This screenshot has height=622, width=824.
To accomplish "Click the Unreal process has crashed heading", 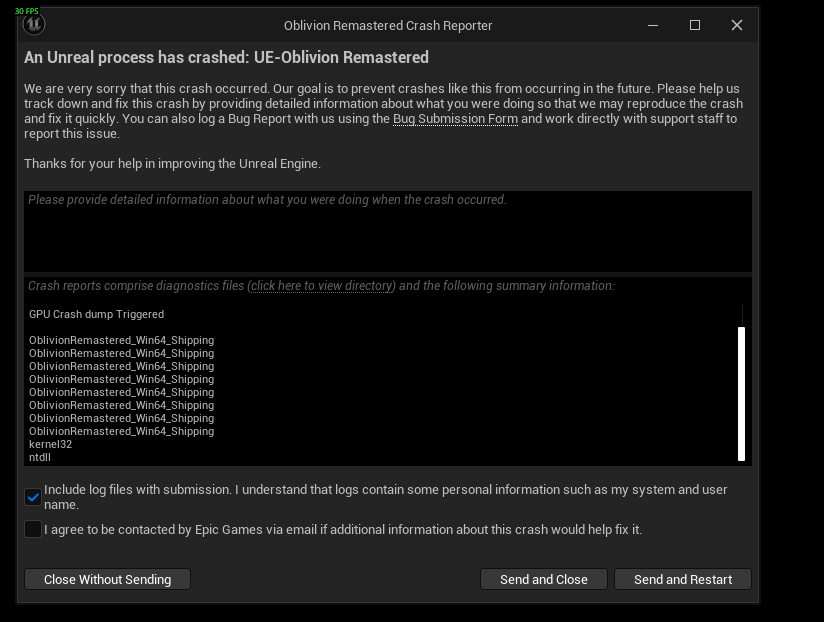I will click(226, 58).
